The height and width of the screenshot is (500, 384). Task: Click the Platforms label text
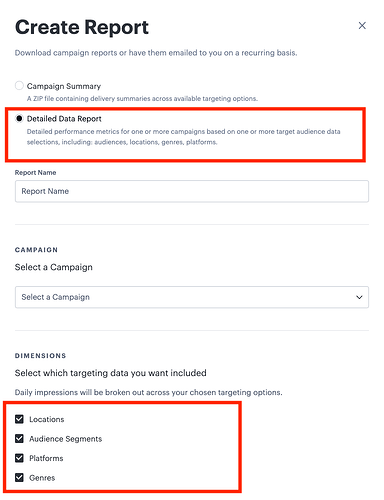coord(46,458)
